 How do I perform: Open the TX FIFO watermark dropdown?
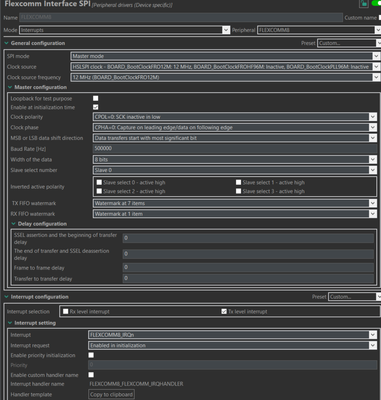click(x=235, y=203)
